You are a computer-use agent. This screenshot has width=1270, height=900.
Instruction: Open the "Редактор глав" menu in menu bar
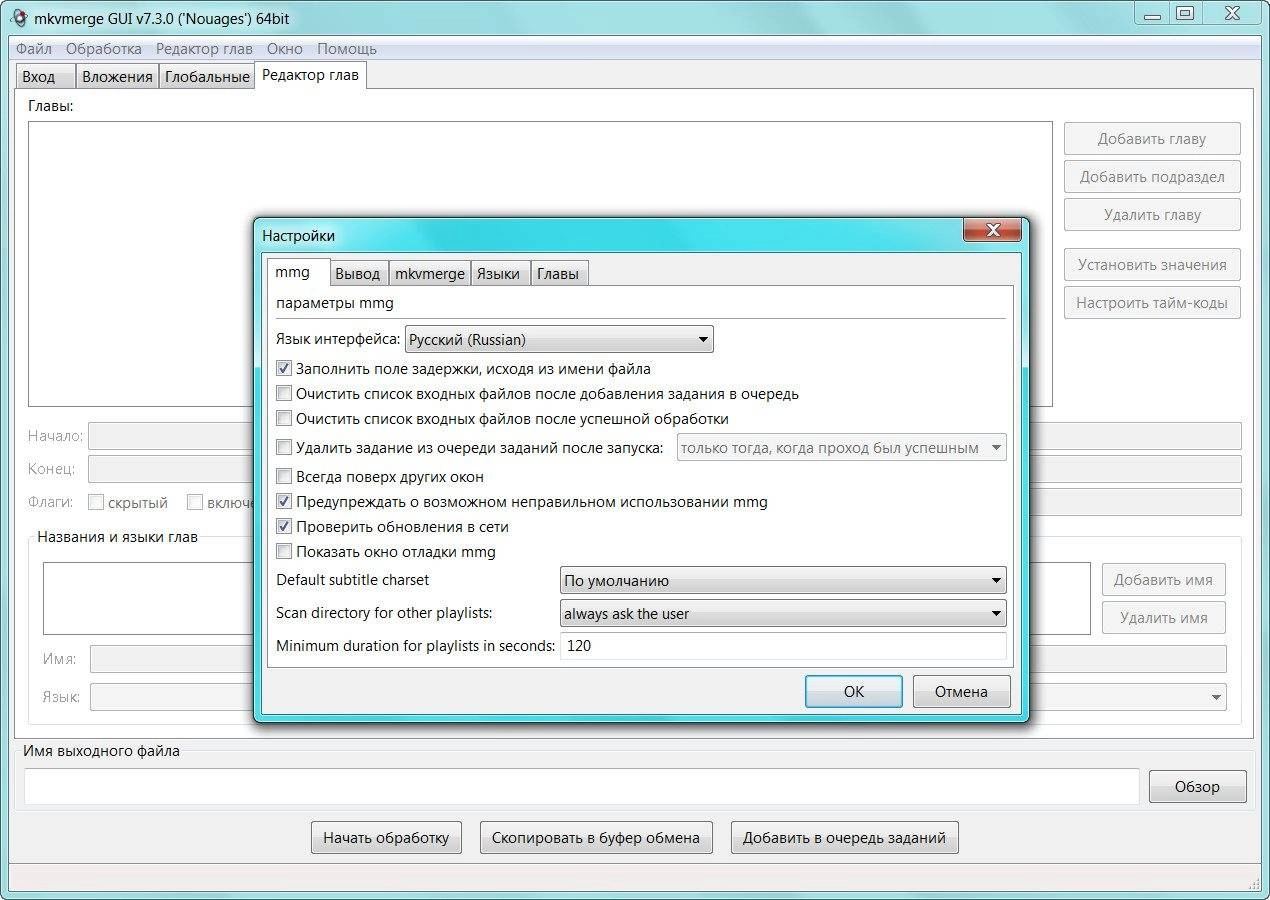click(204, 48)
